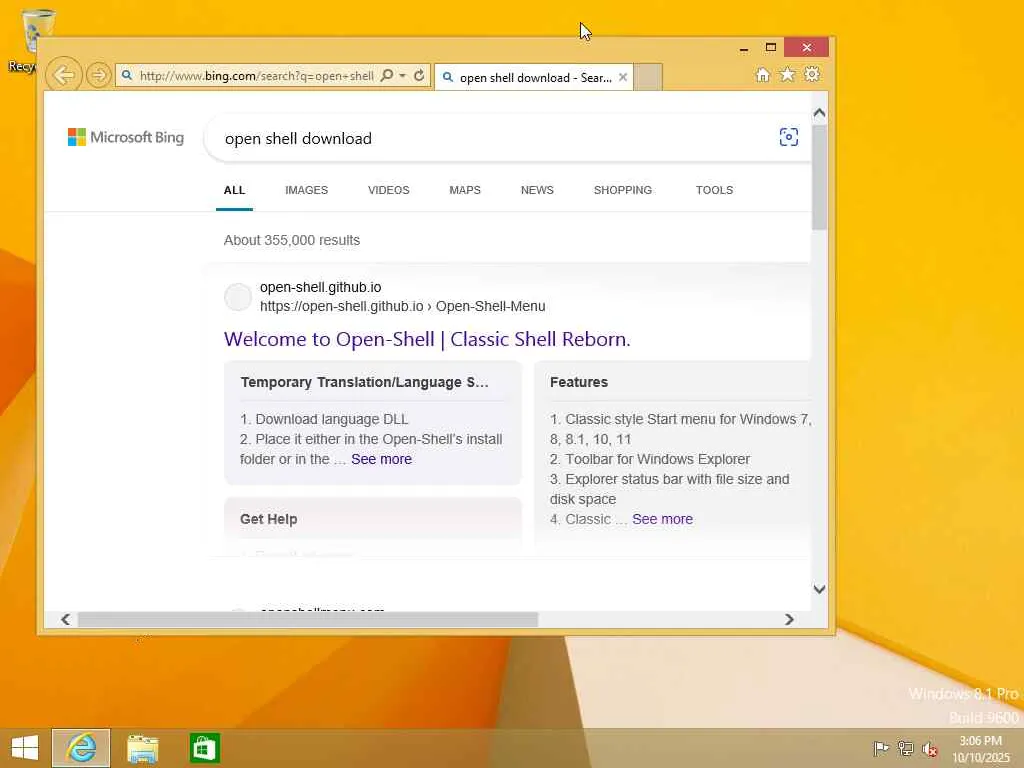Screen dimensions: 1024x768
Task: Open the TOOLS search filter
Action: (x=714, y=190)
